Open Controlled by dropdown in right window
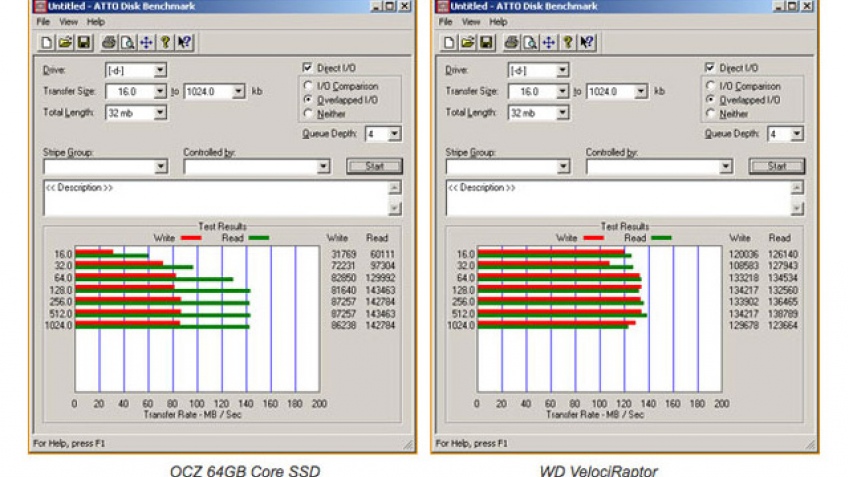 coord(725,166)
